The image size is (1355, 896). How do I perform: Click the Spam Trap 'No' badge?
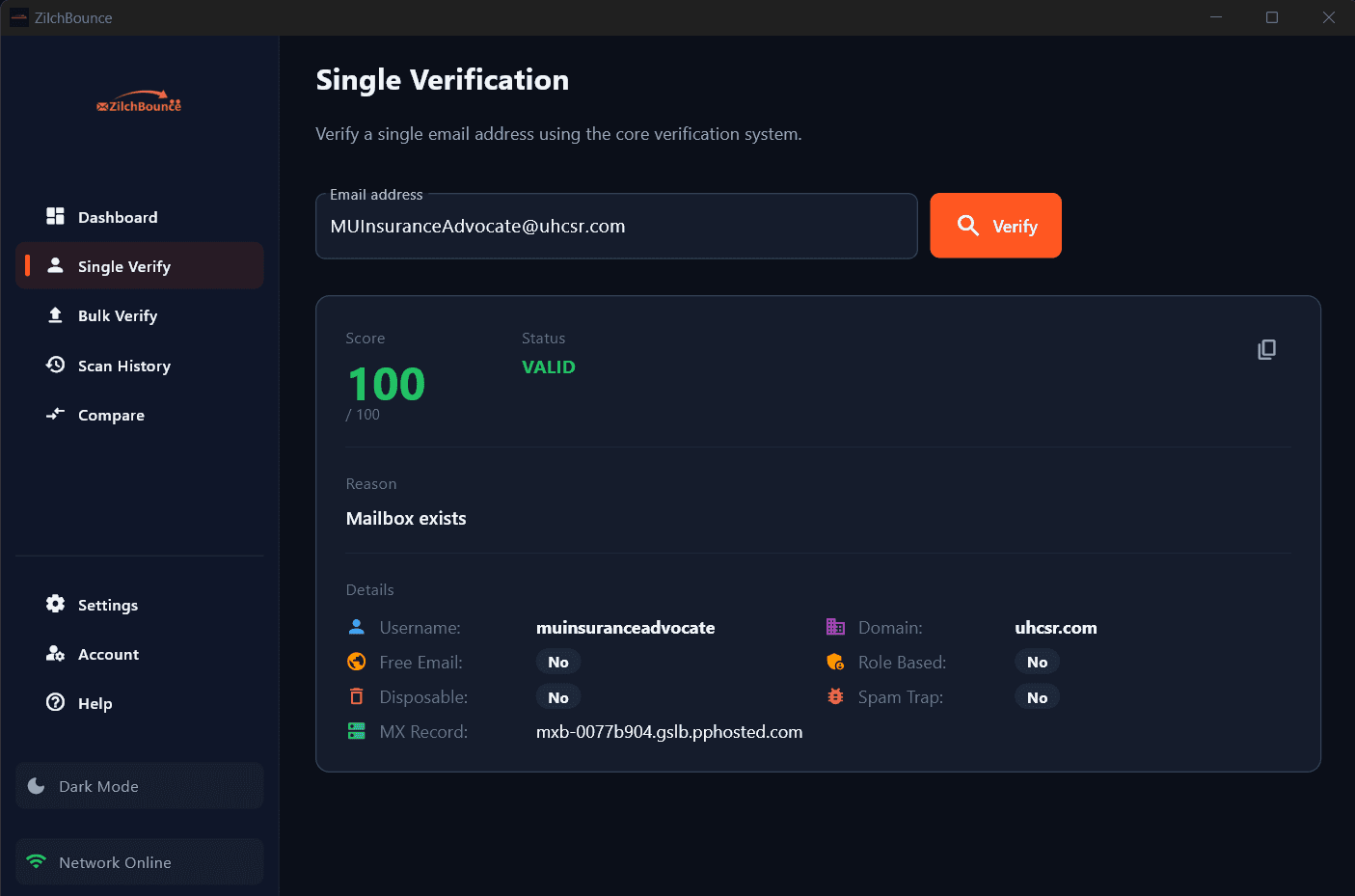(x=1037, y=697)
